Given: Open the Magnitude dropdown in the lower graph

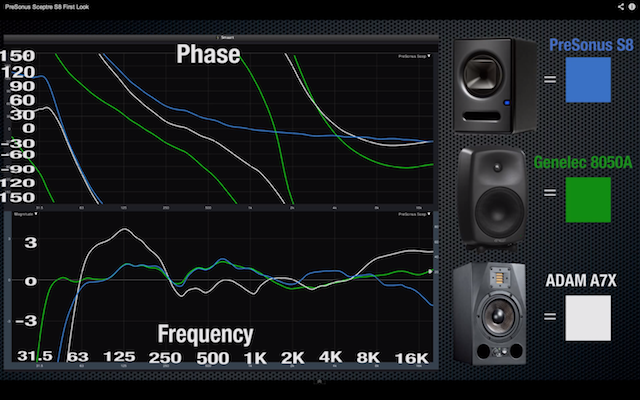Looking at the screenshot, I should [25, 214].
